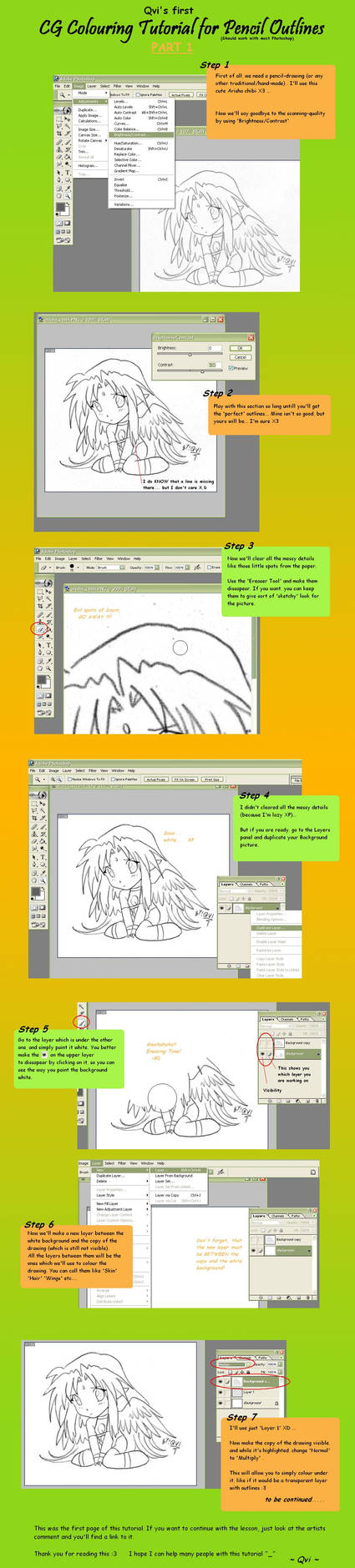Viewport: 355px width, 1568px height.
Task: Select the Gradient tool in Step 3 toolbox
Action: pos(48,629)
